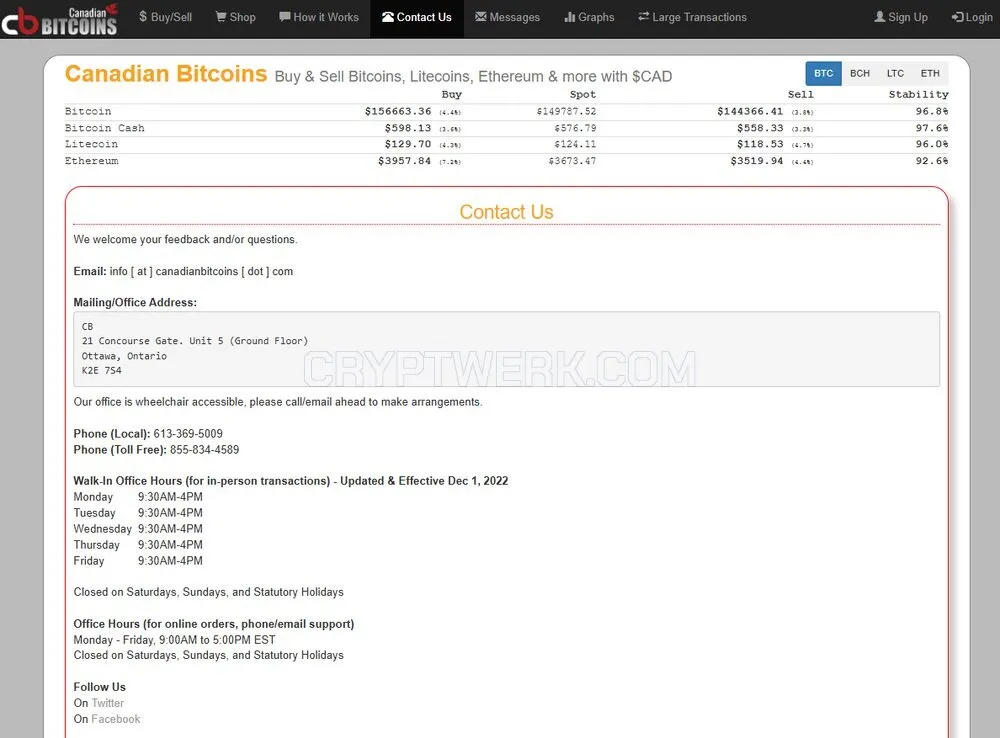
Task: Click the user icon beside Sign Up
Action: click(x=879, y=17)
